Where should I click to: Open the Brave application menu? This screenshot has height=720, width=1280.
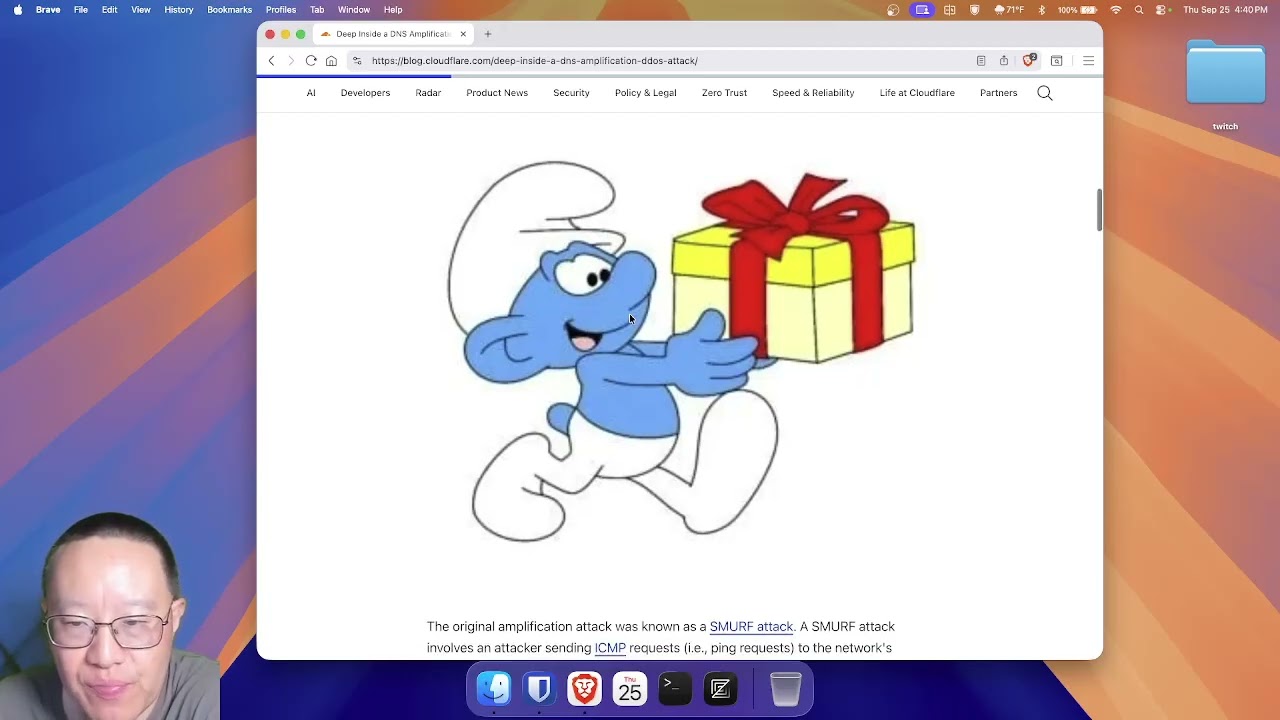click(x=48, y=10)
